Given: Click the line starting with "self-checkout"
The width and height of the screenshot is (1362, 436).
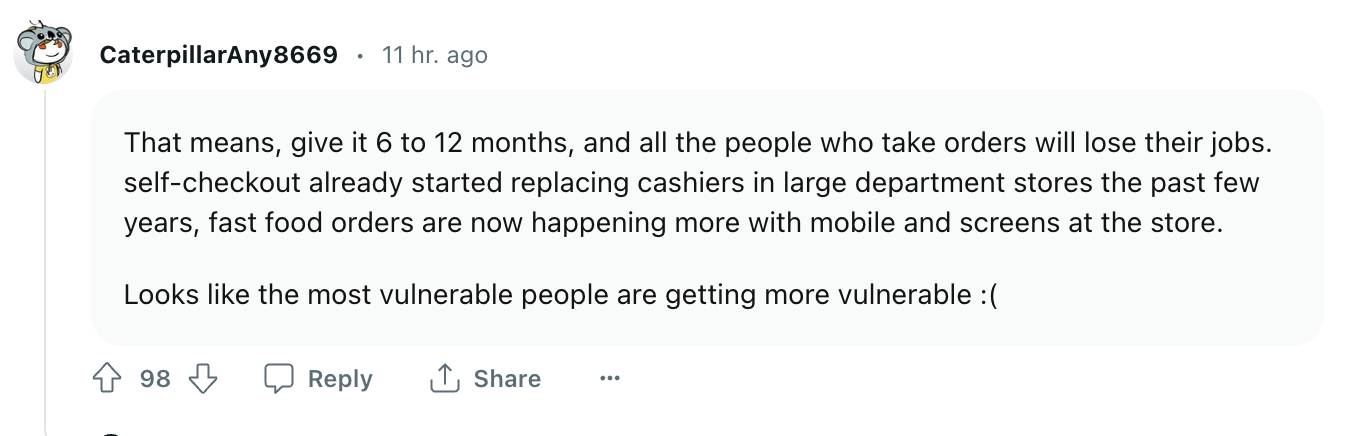Looking at the screenshot, I should click(x=691, y=183).
